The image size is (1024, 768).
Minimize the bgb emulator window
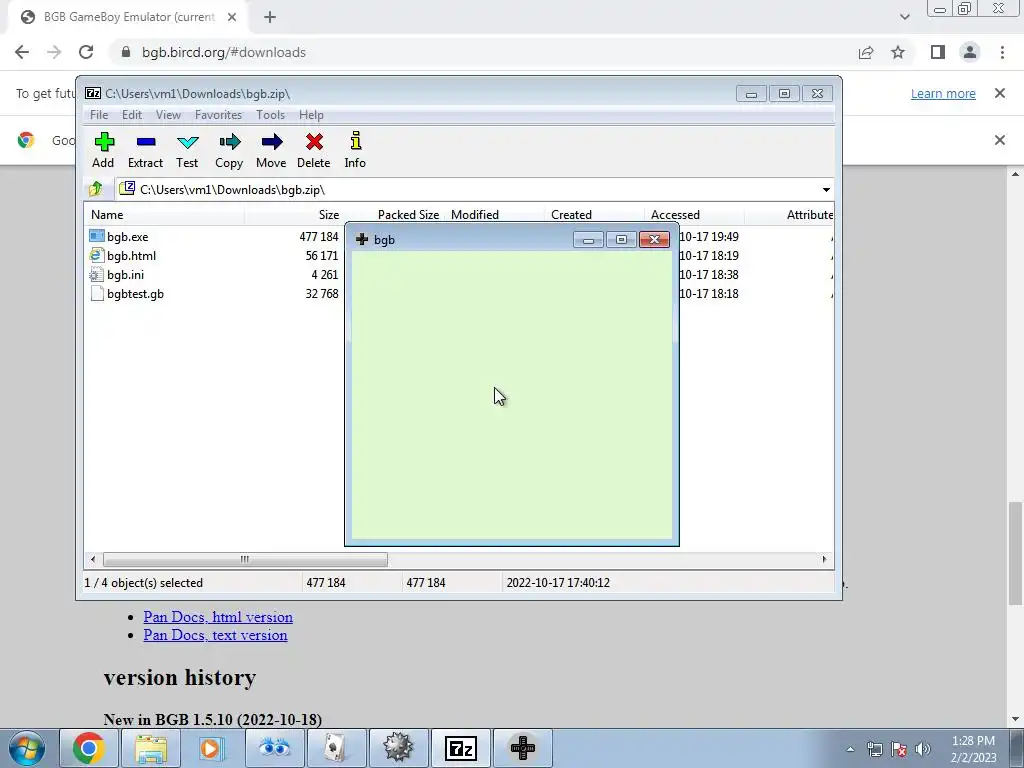[x=588, y=240]
